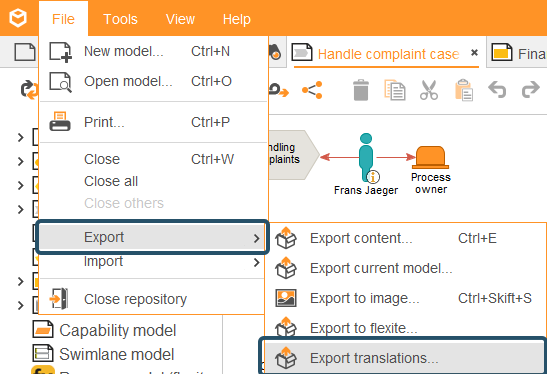Click Close in the File menu
Image resolution: width=547 pixels, height=374 pixels.
point(153,159)
